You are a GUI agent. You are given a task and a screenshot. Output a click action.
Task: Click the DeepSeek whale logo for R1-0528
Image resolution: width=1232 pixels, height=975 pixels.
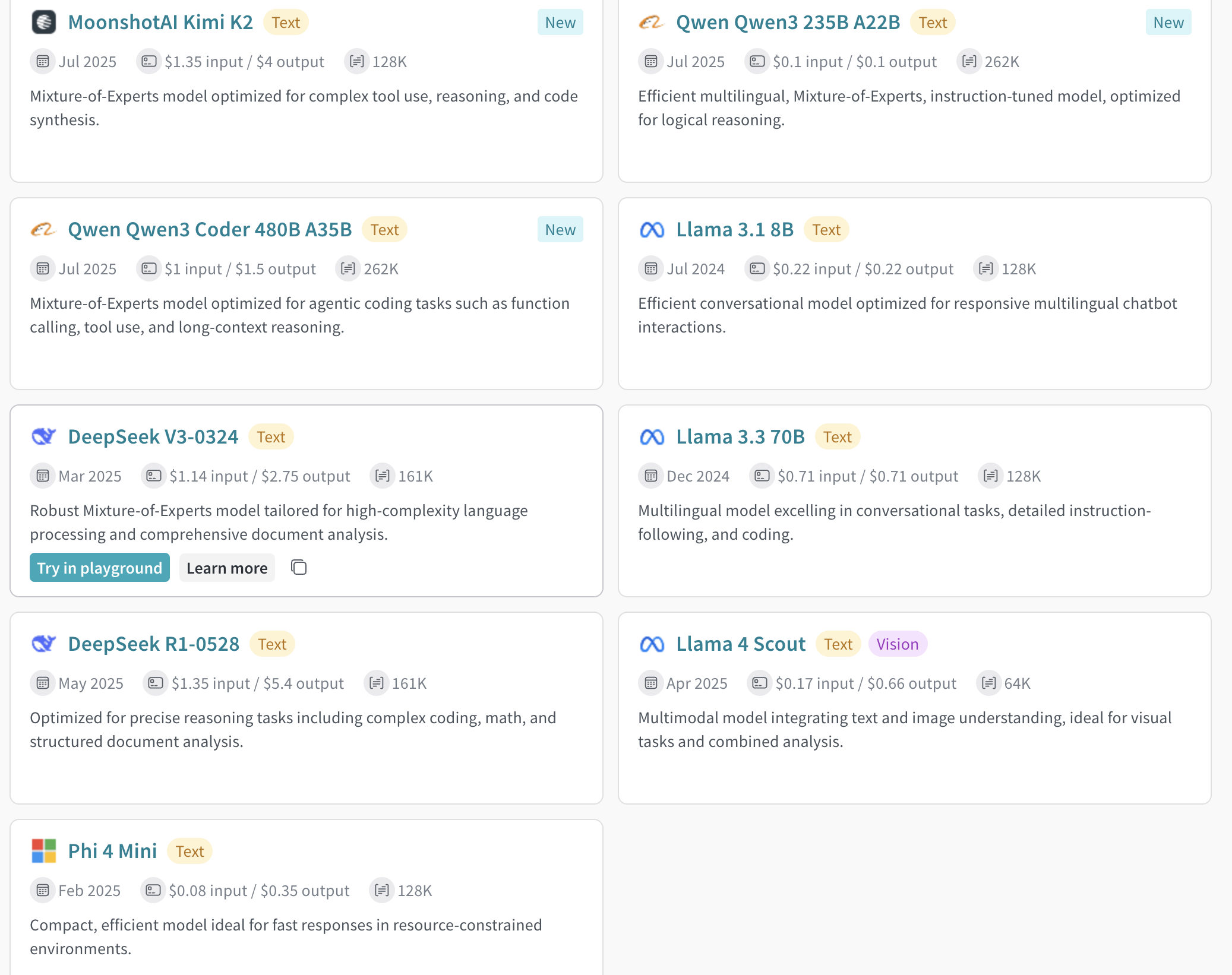tap(43, 644)
